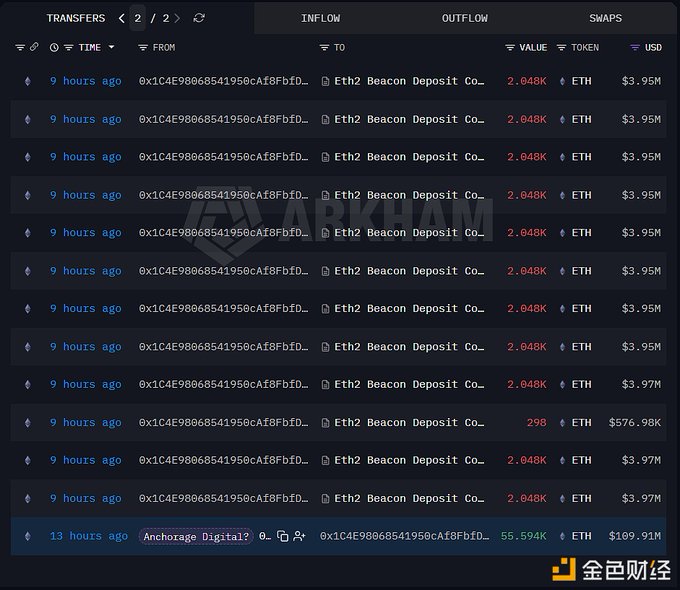Click the clock icon beside TIME
The image size is (680, 590).
click(x=54, y=47)
